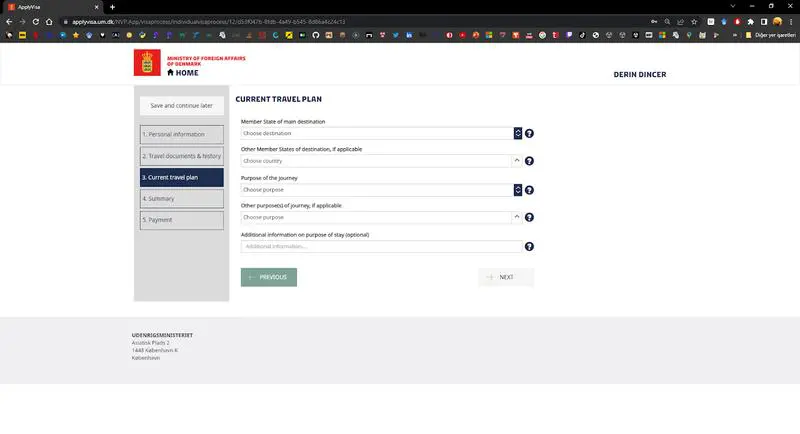Click the 'CURRENT TRAVEL PLAN' heading
This screenshot has height=434, width=800.
279,99
